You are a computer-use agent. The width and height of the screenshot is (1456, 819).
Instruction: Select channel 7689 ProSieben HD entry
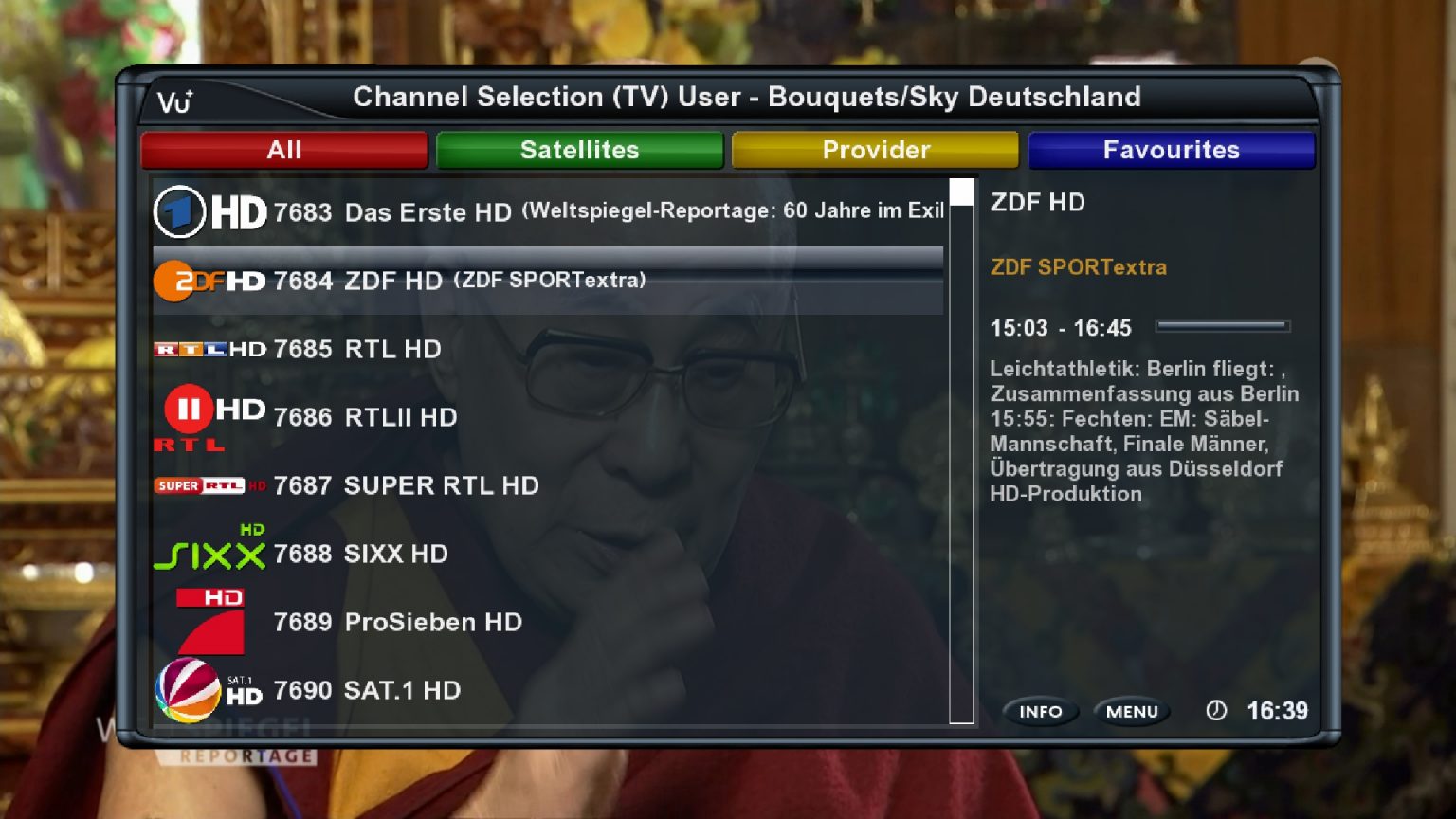pos(548,622)
